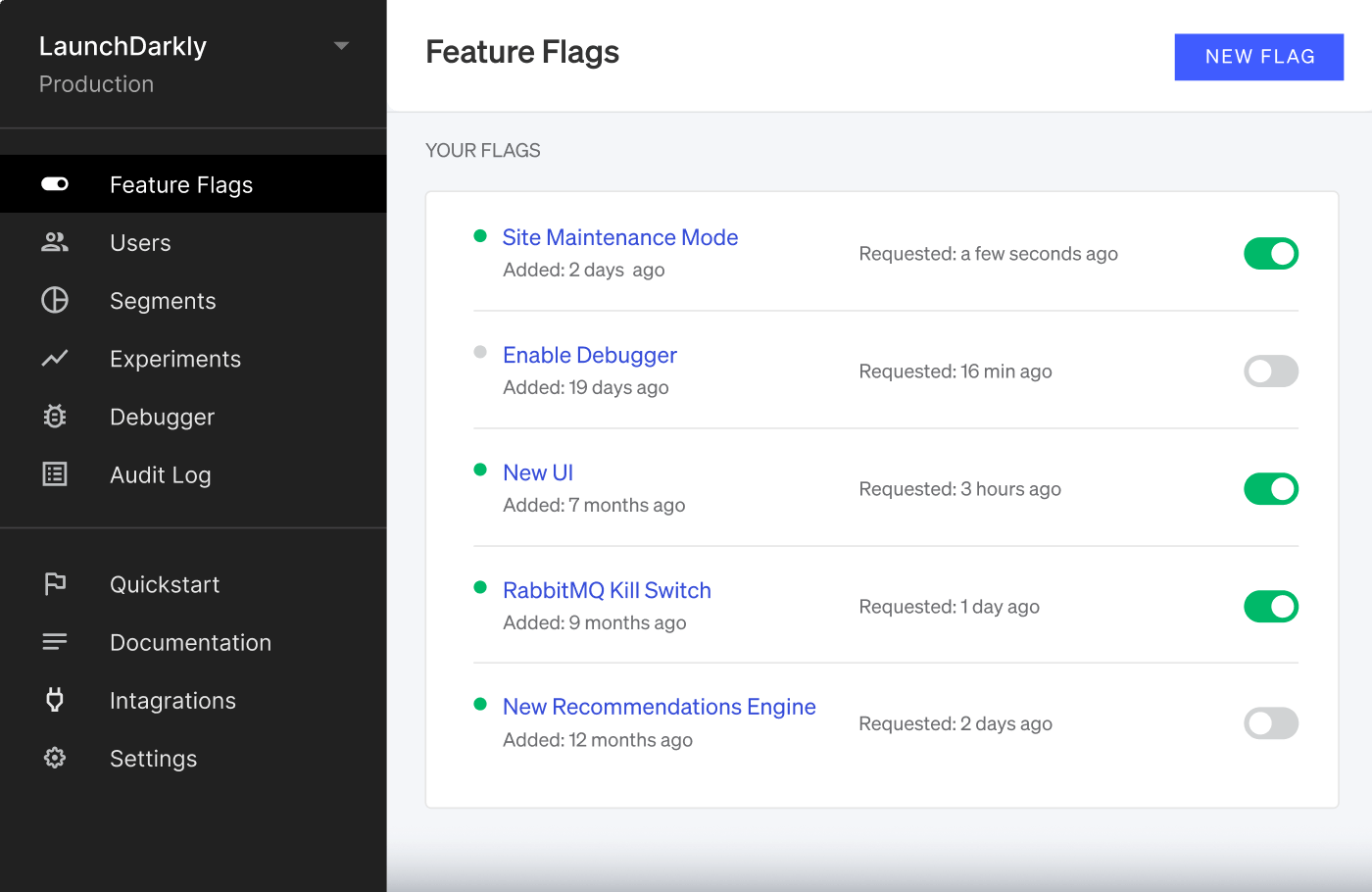
Task: Click the Segments pie chart icon
Action: 55,300
